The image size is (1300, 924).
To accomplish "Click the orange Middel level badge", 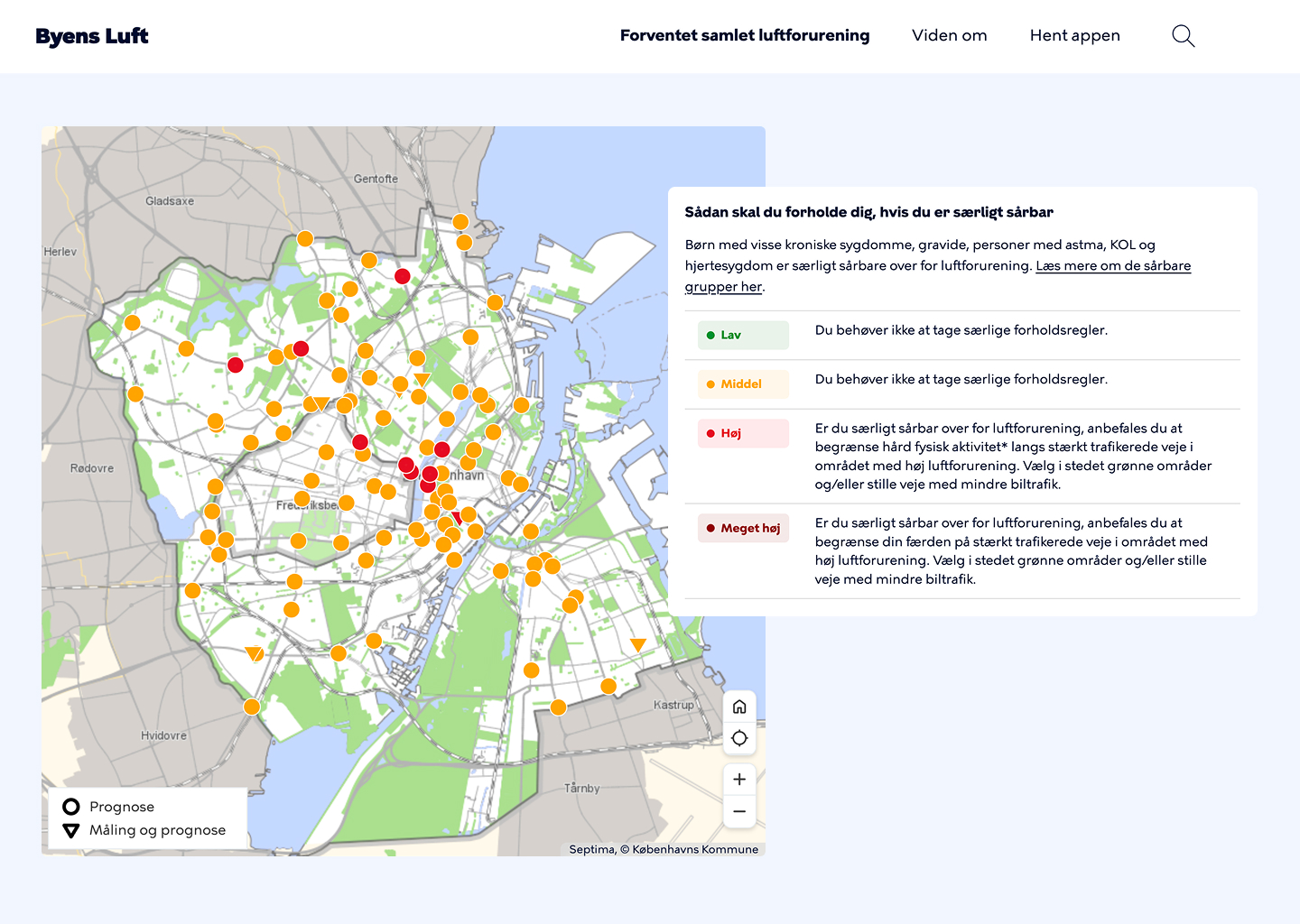I will click(743, 384).
